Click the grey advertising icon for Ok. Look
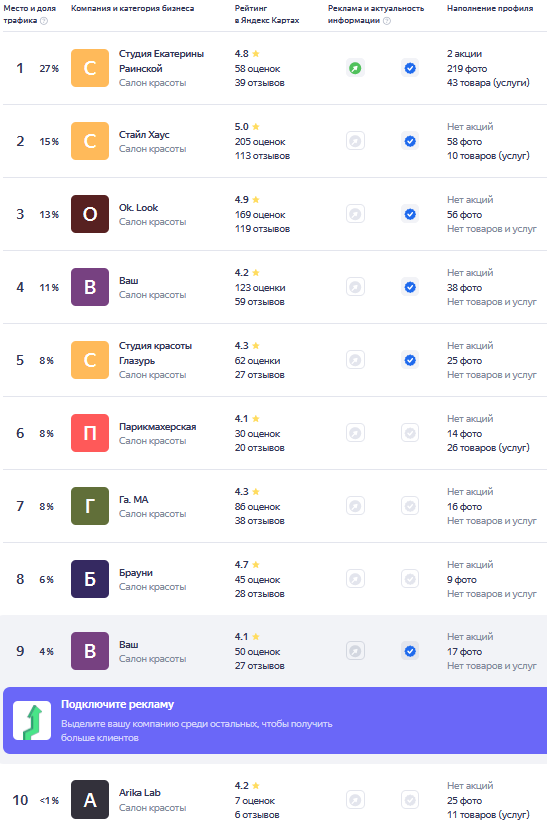The height and width of the screenshot is (829, 547). click(x=355, y=214)
